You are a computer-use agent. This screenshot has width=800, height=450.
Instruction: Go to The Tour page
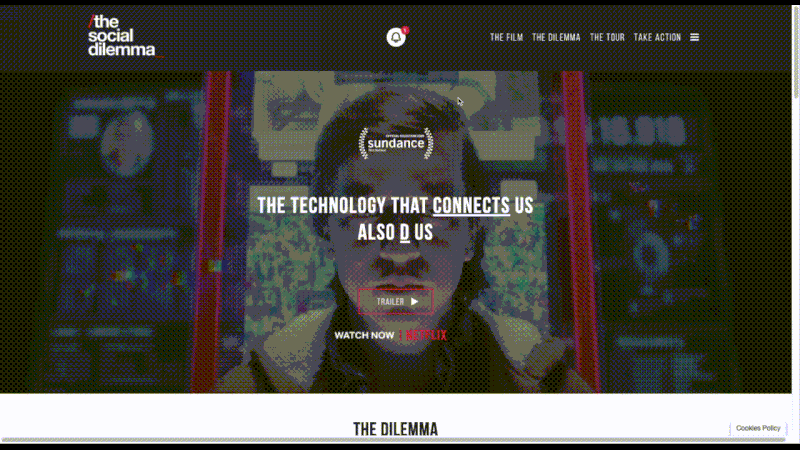coord(607,37)
